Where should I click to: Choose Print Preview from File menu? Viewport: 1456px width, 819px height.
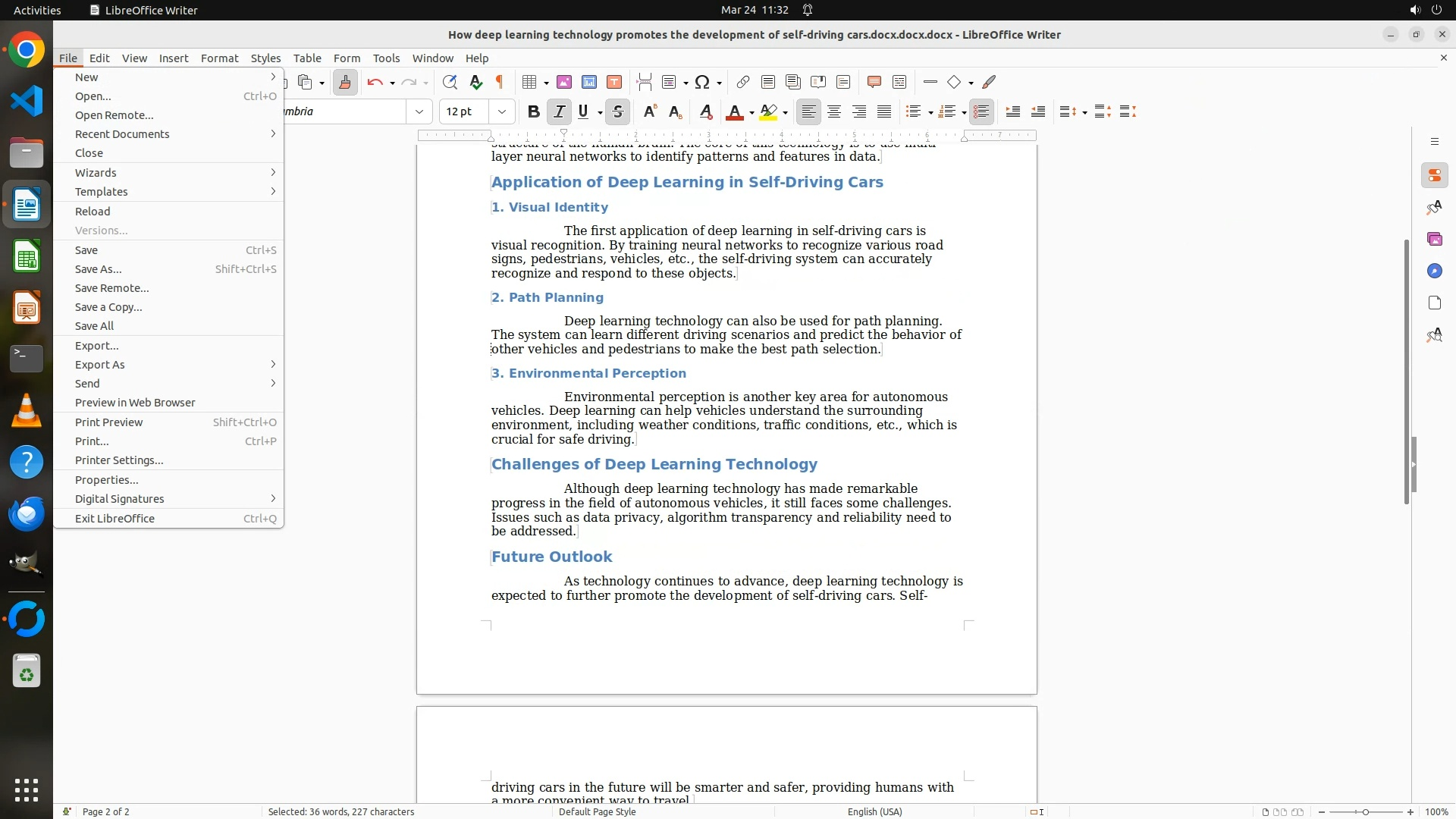108,422
